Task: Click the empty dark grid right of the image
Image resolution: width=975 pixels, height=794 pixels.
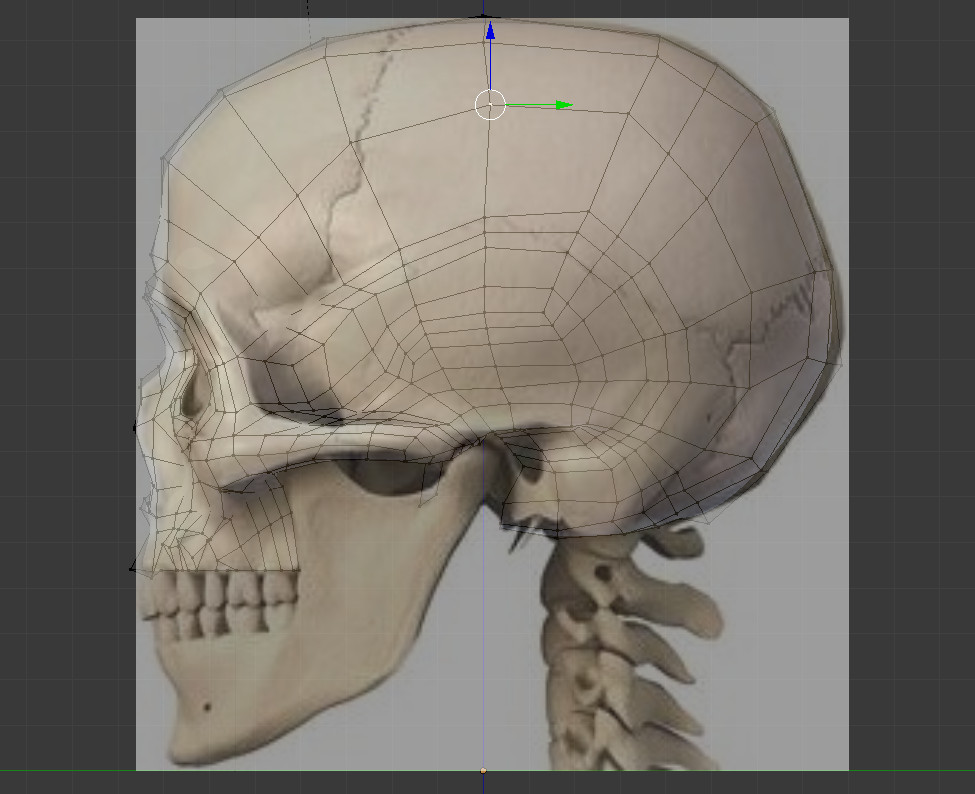Action: pos(910,400)
